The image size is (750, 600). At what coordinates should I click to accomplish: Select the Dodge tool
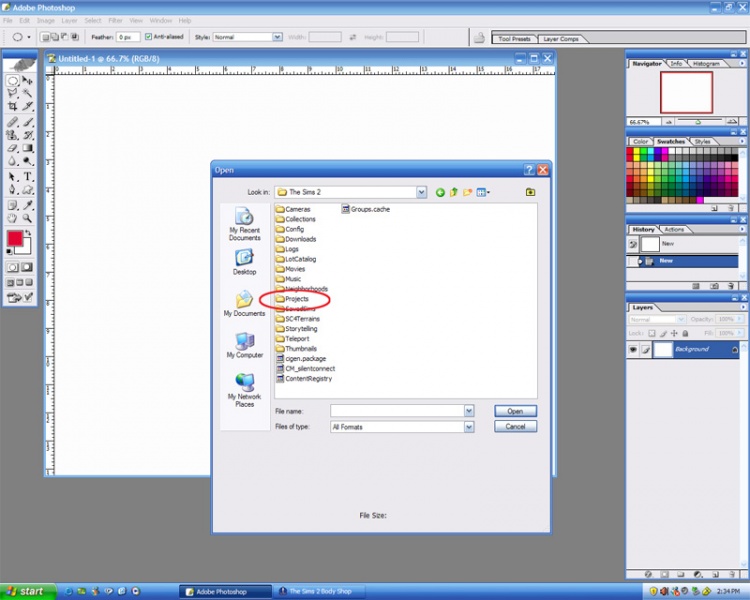click(x=27, y=161)
